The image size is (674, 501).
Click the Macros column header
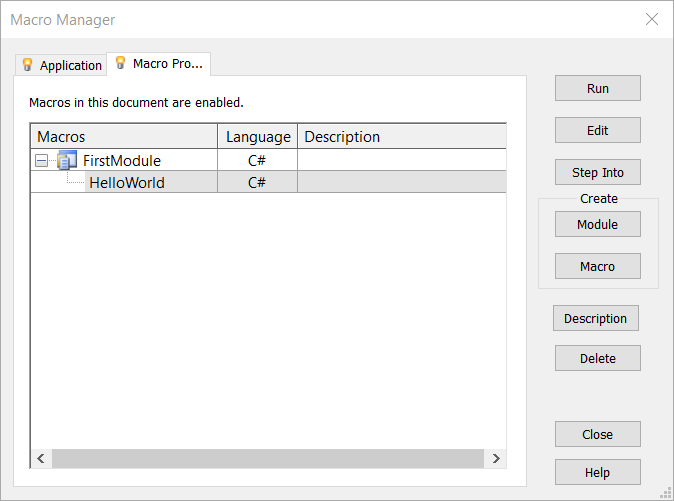click(124, 137)
